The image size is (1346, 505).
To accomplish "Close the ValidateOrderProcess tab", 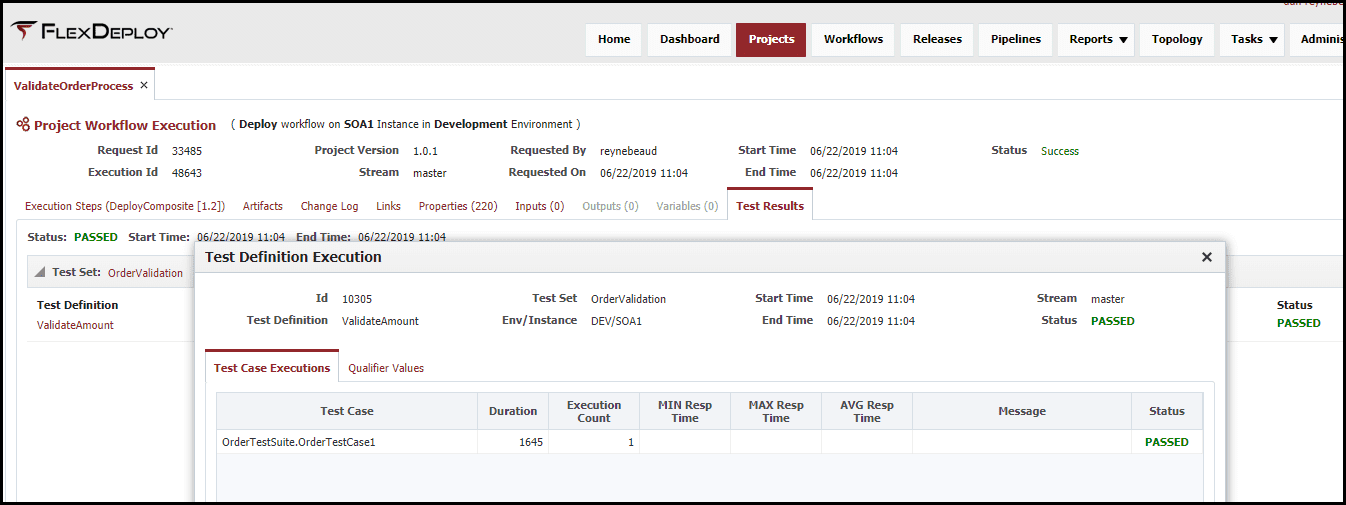I will coord(144,86).
